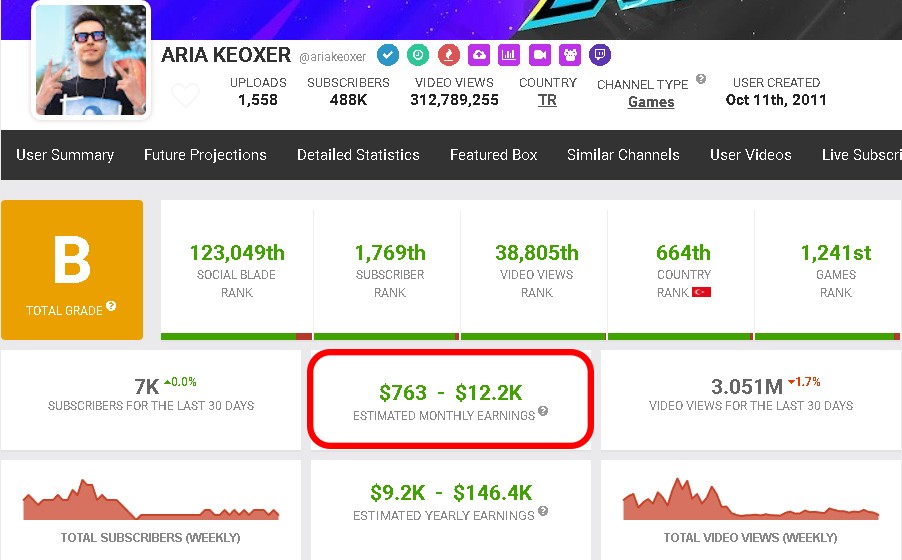The image size is (902, 560).
Task: Click the Aria Keoxer profile picture
Action: coord(91,60)
